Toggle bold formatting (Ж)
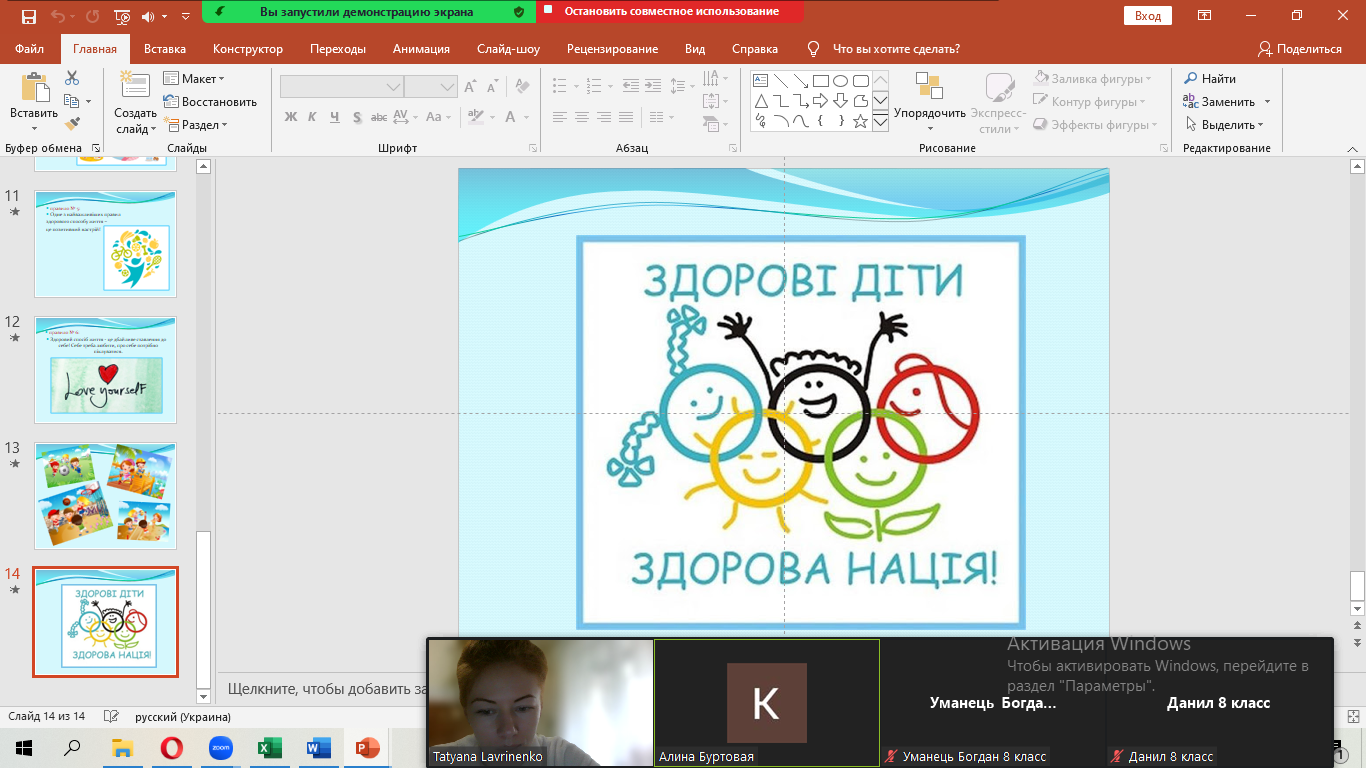1366x768 pixels. click(291, 117)
